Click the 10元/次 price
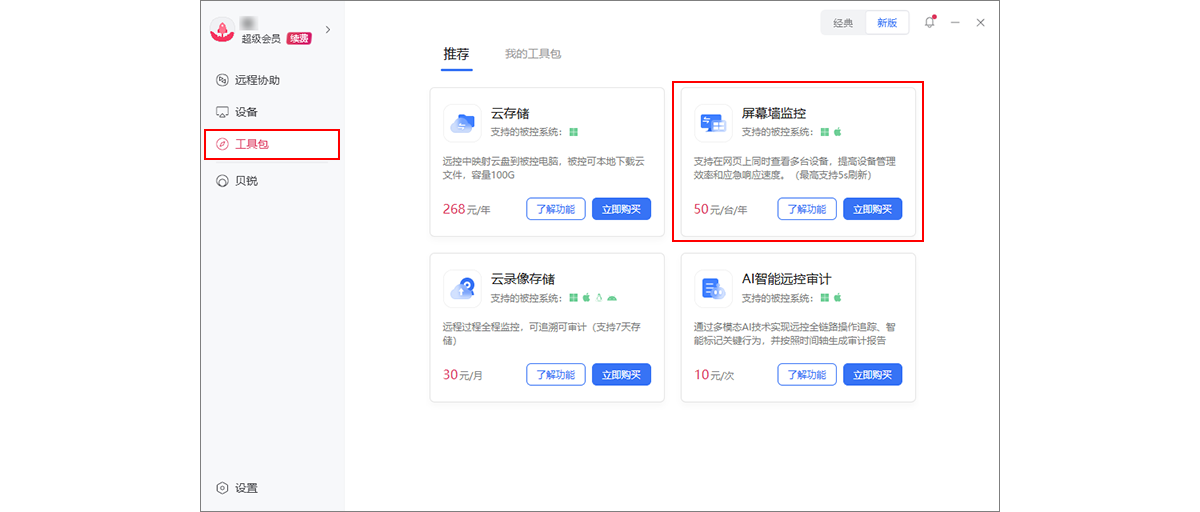The height and width of the screenshot is (512, 1200). pos(714,375)
